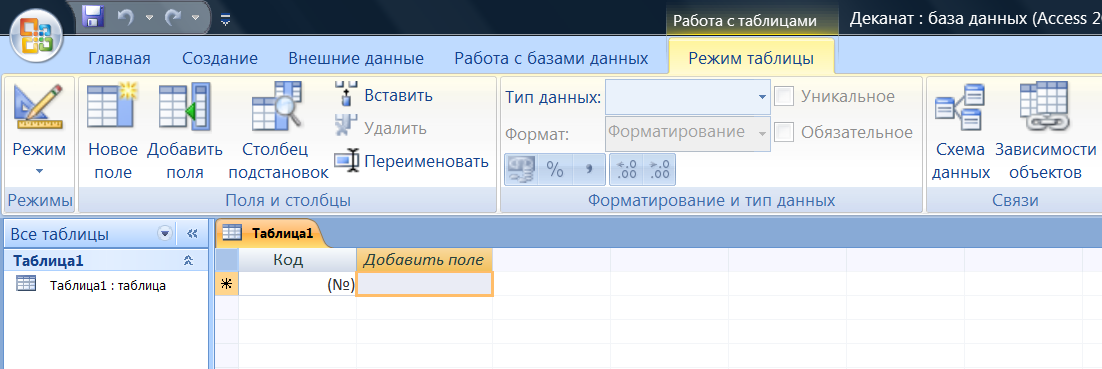Open the undo history dropdown arrow
1102x369 pixels.
[x=149, y=18]
